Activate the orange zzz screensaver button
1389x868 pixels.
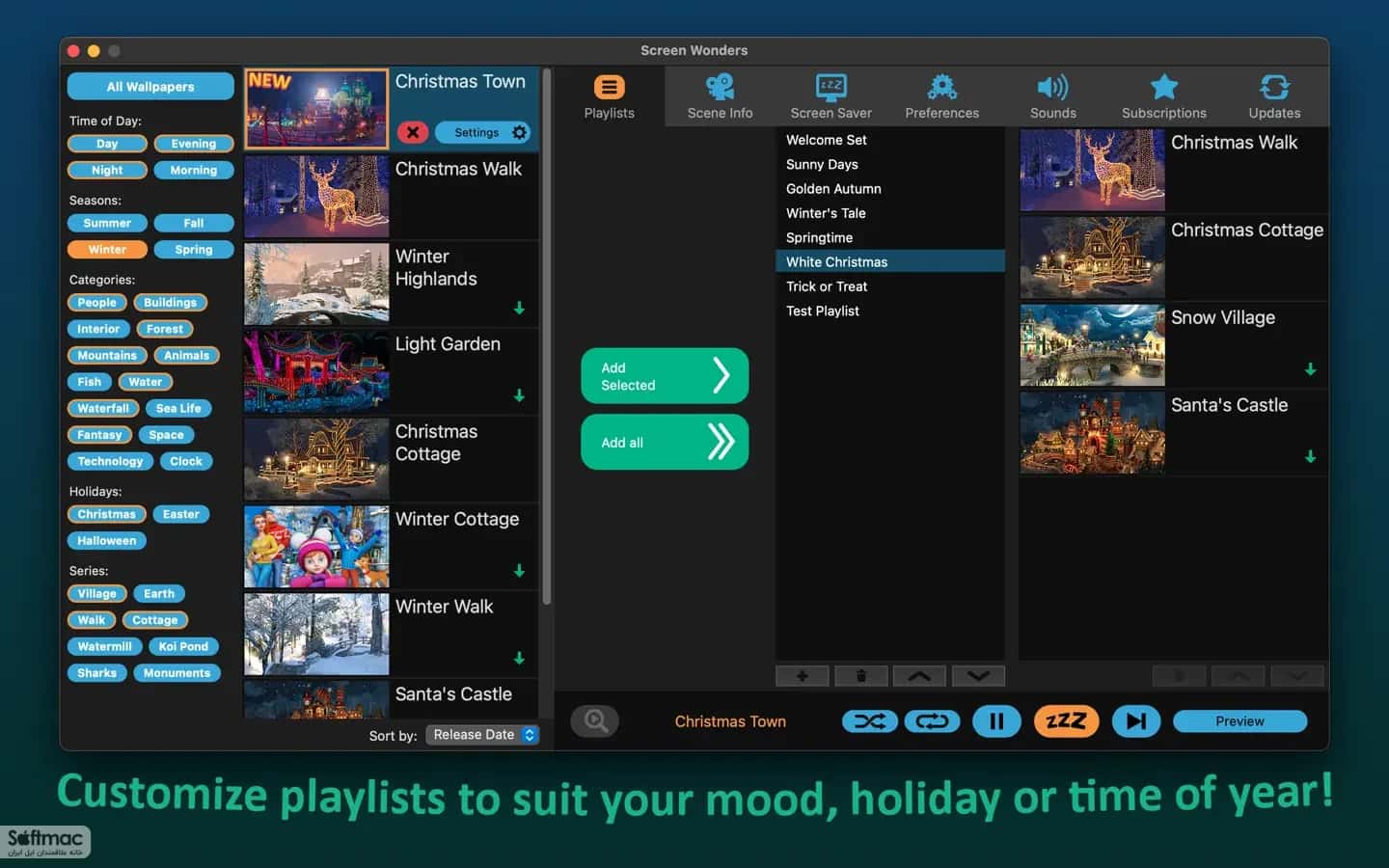coord(1066,721)
